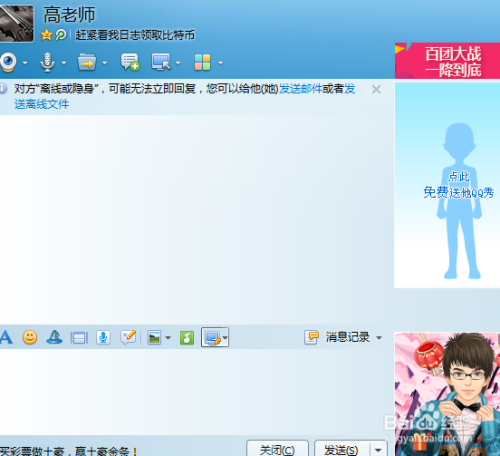The image size is (500, 456).
Task: Click the info icon in offline notice
Action: tap(3, 89)
